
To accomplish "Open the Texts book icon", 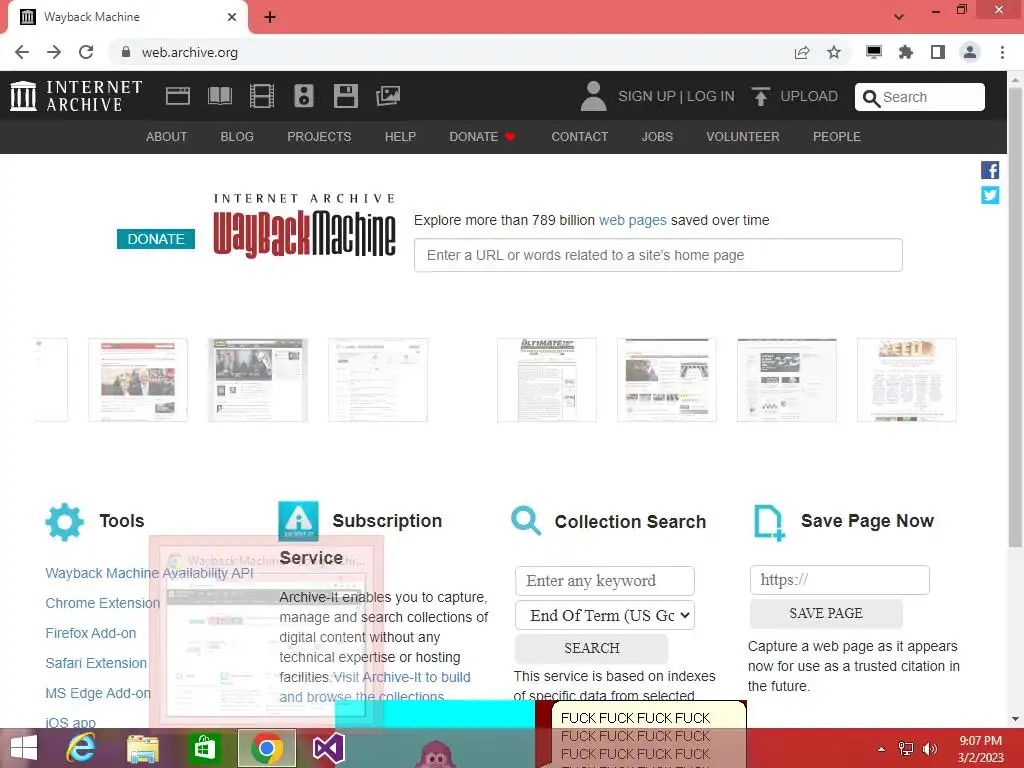I will point(219,96).
